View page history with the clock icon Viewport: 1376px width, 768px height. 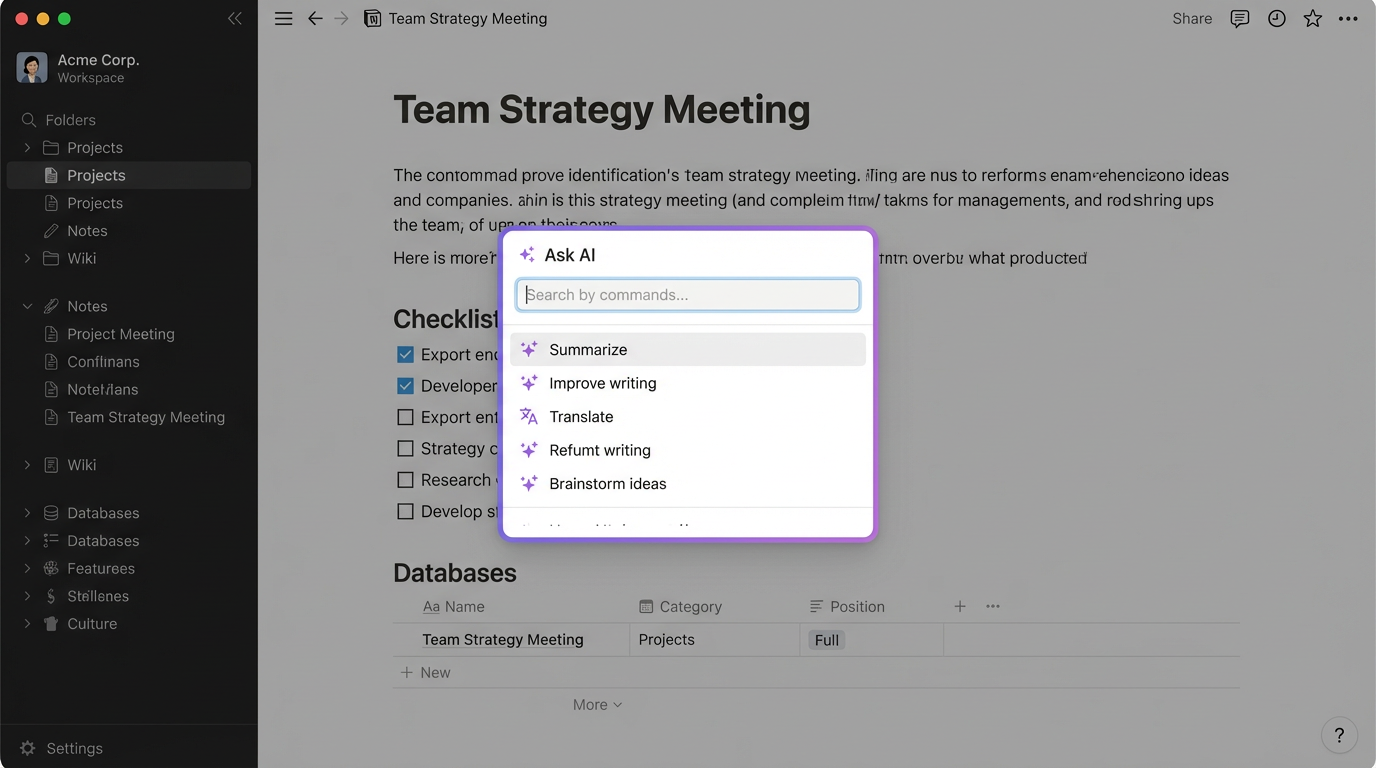[1276, 18]
